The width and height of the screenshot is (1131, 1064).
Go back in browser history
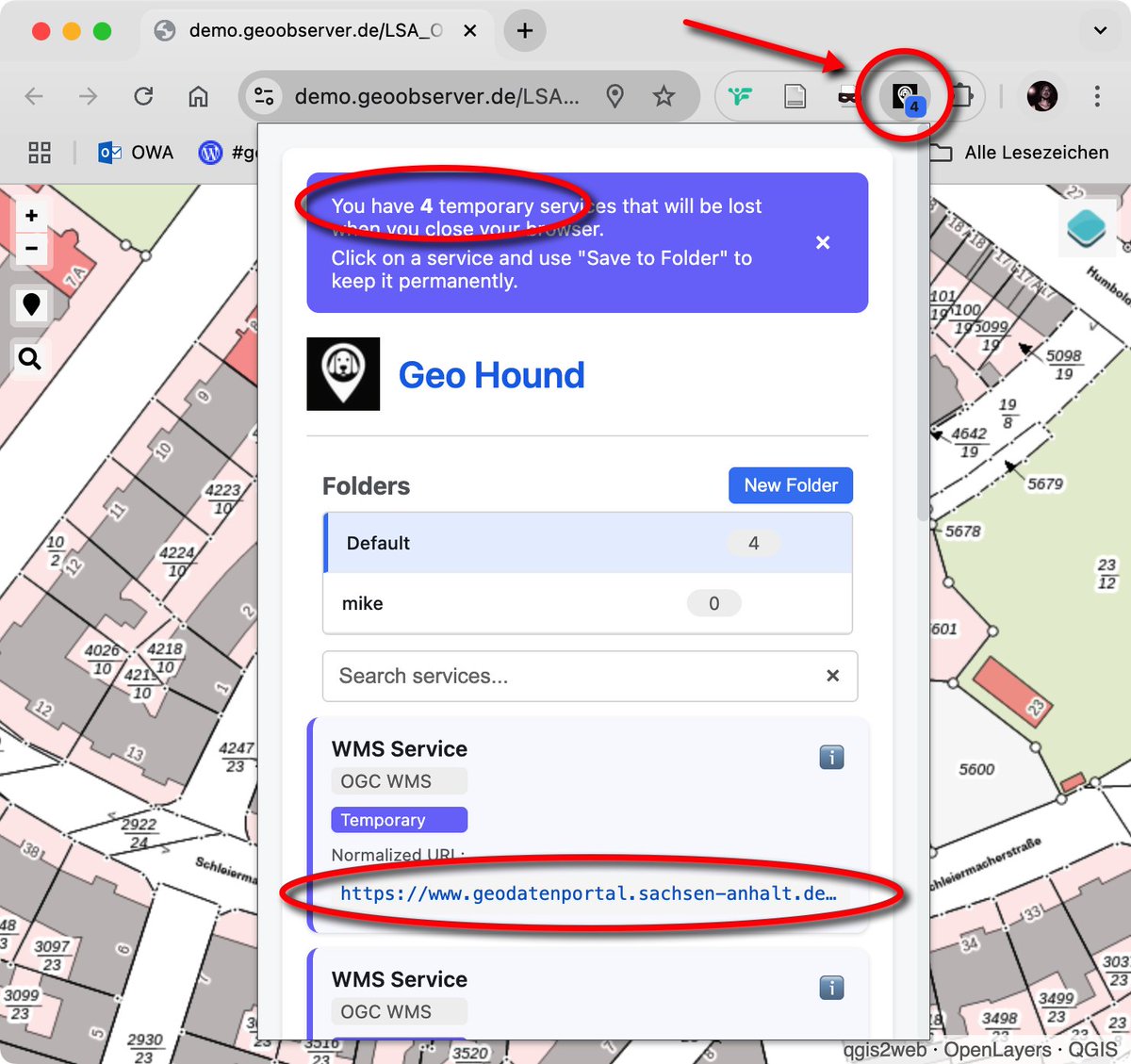pyautogui.click(x=35, y=96)
